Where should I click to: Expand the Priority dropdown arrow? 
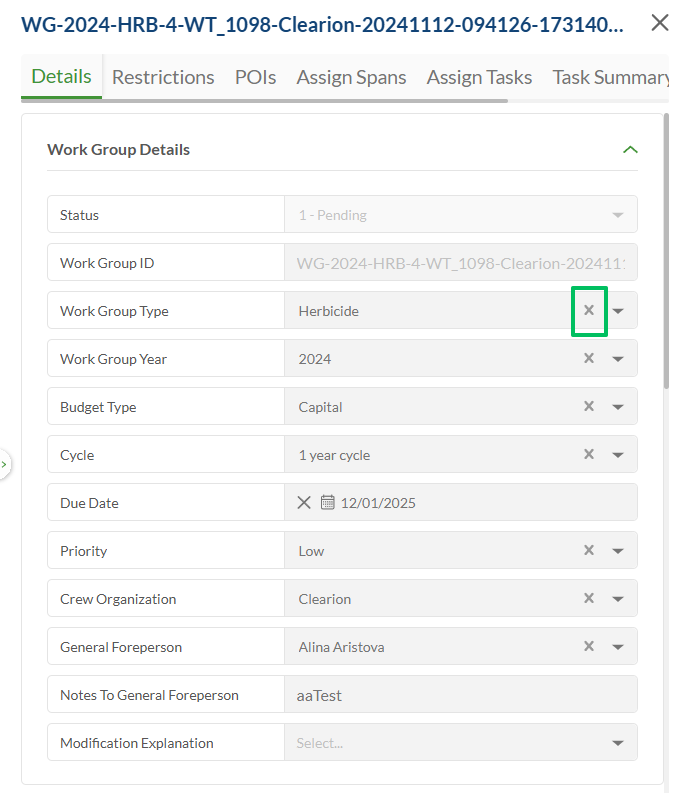pos(618,551)
